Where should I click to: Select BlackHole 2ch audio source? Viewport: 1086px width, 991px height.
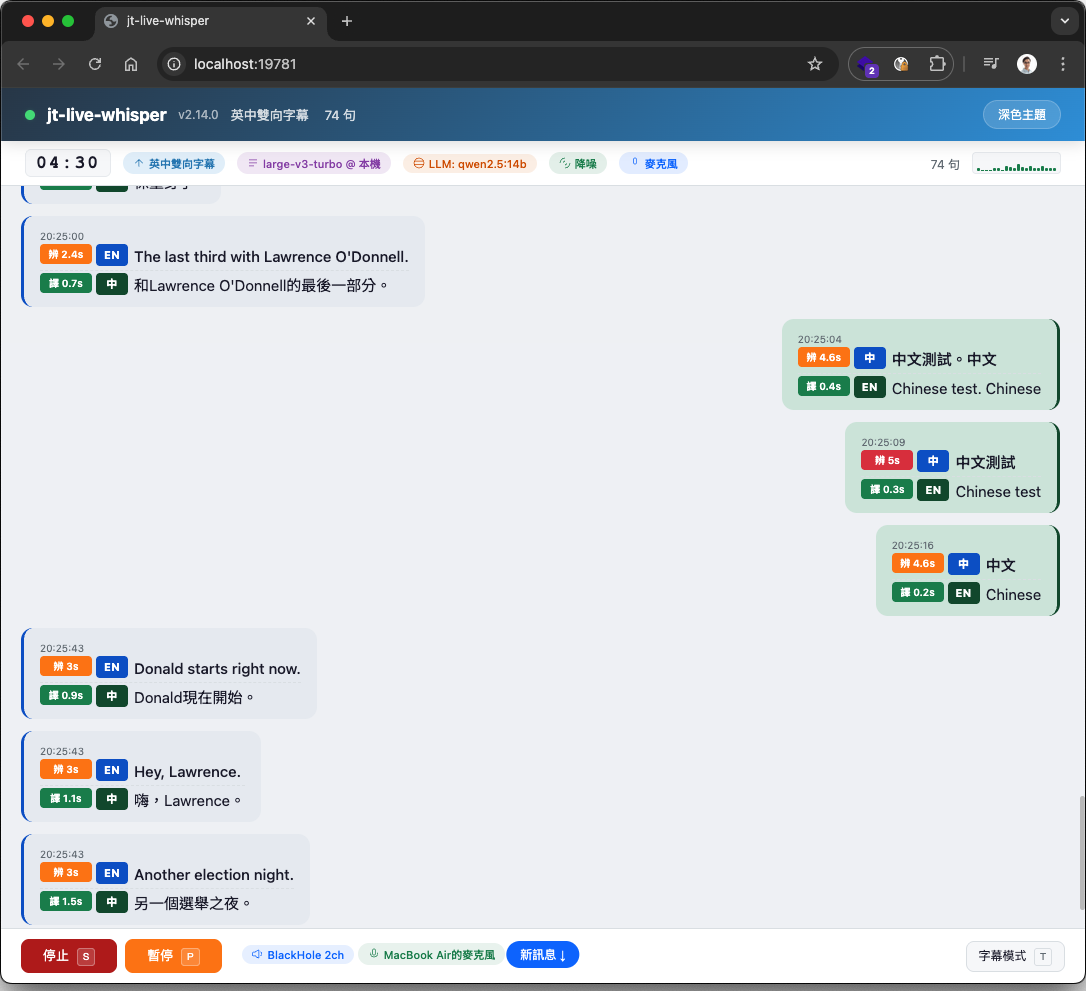(x=298, y=955)
